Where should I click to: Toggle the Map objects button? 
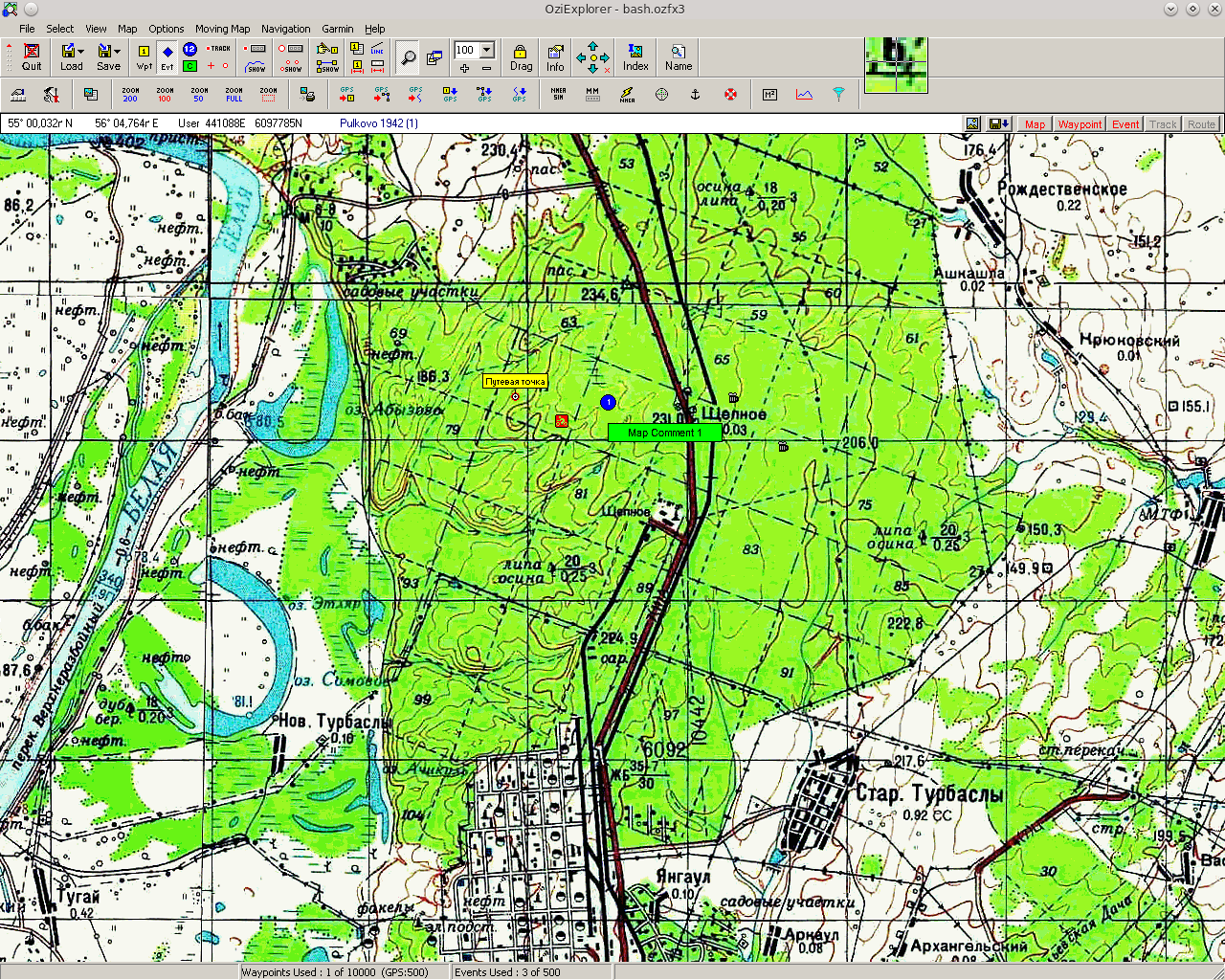coord(1035,124)
